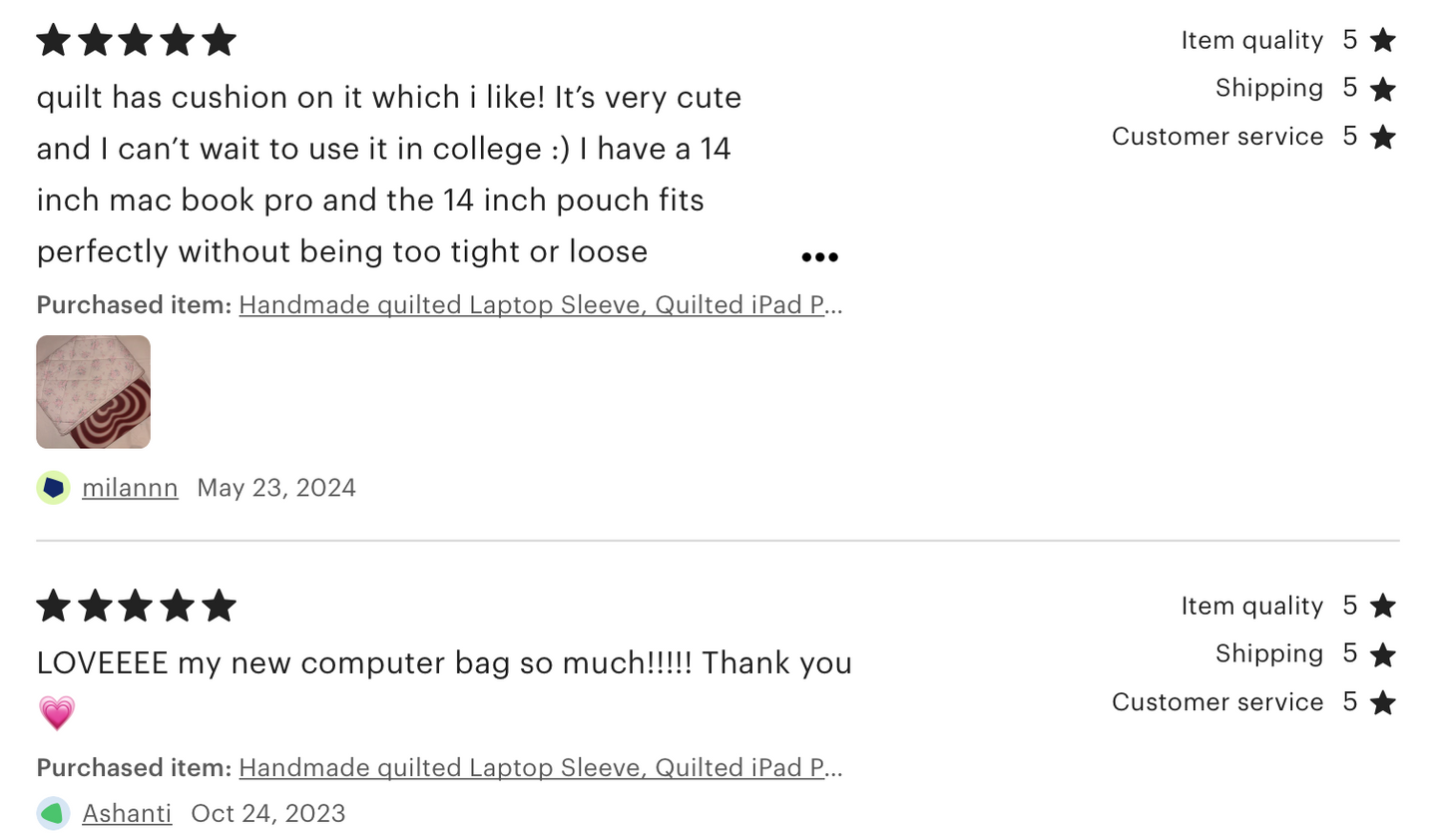Open purchased item link in milannn's review
The height and width of the screenshot is (840, 1442).
point(540,305)
